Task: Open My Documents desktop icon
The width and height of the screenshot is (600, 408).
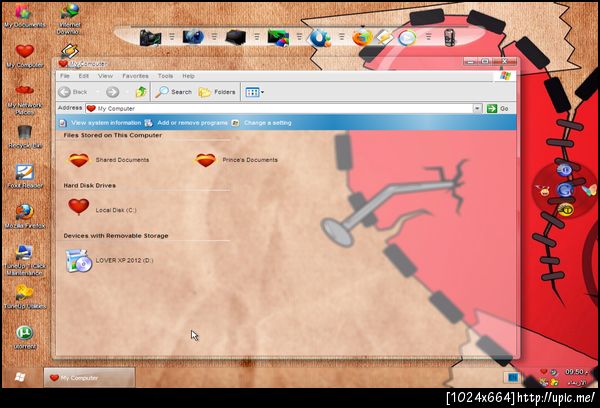Action: (x=24, y=15)
